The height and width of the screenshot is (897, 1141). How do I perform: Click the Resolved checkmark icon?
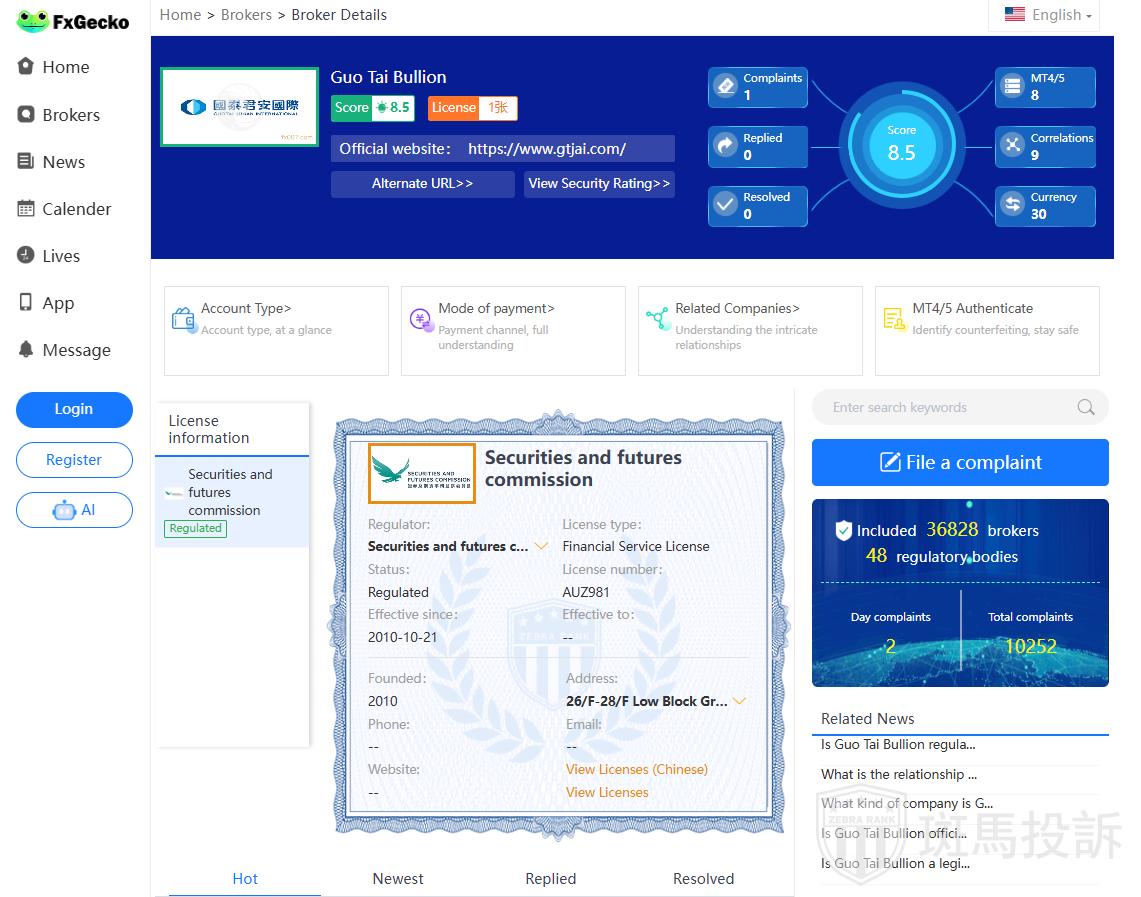point(725,205)
